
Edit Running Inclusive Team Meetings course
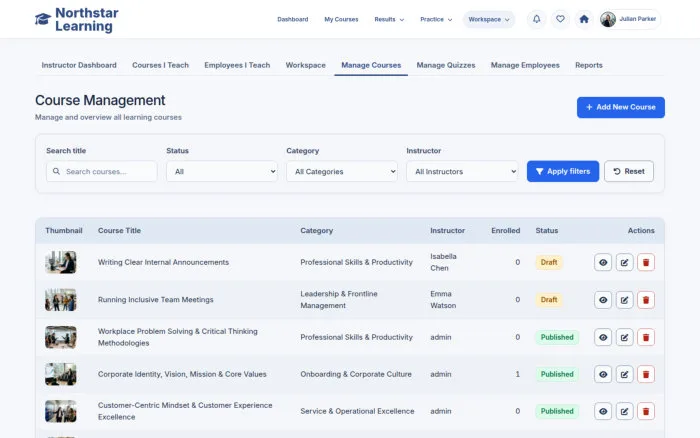625,300
